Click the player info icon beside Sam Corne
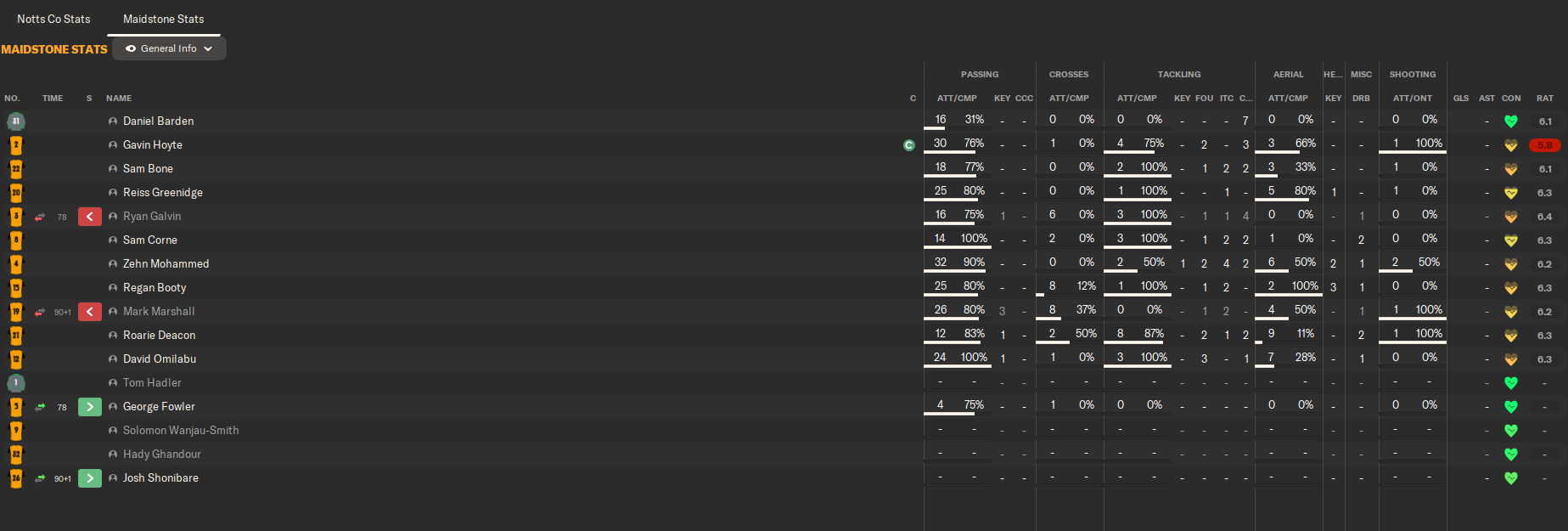The height and width of the screenshot is (531, 1568). click(x=113, y=240)
